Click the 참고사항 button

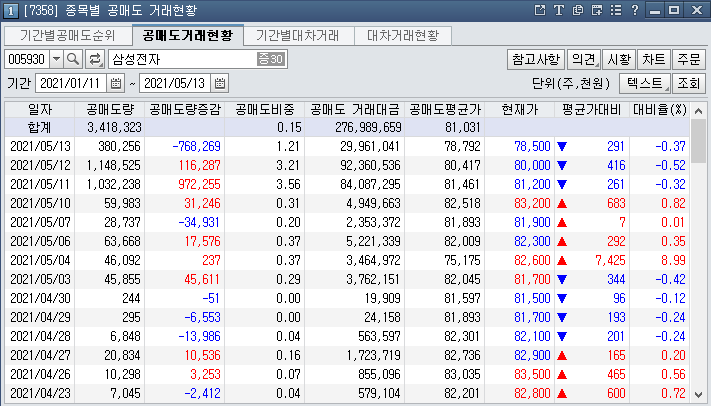536,59
